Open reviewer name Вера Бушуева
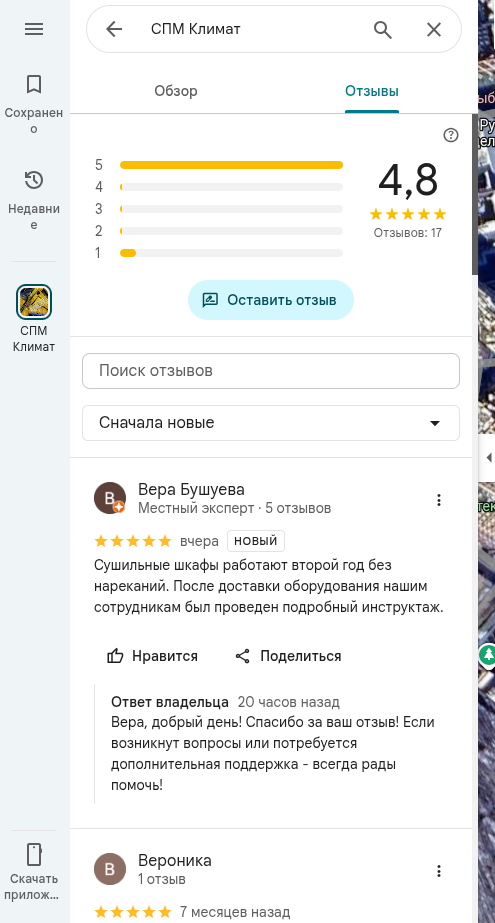 coord(191,489)
